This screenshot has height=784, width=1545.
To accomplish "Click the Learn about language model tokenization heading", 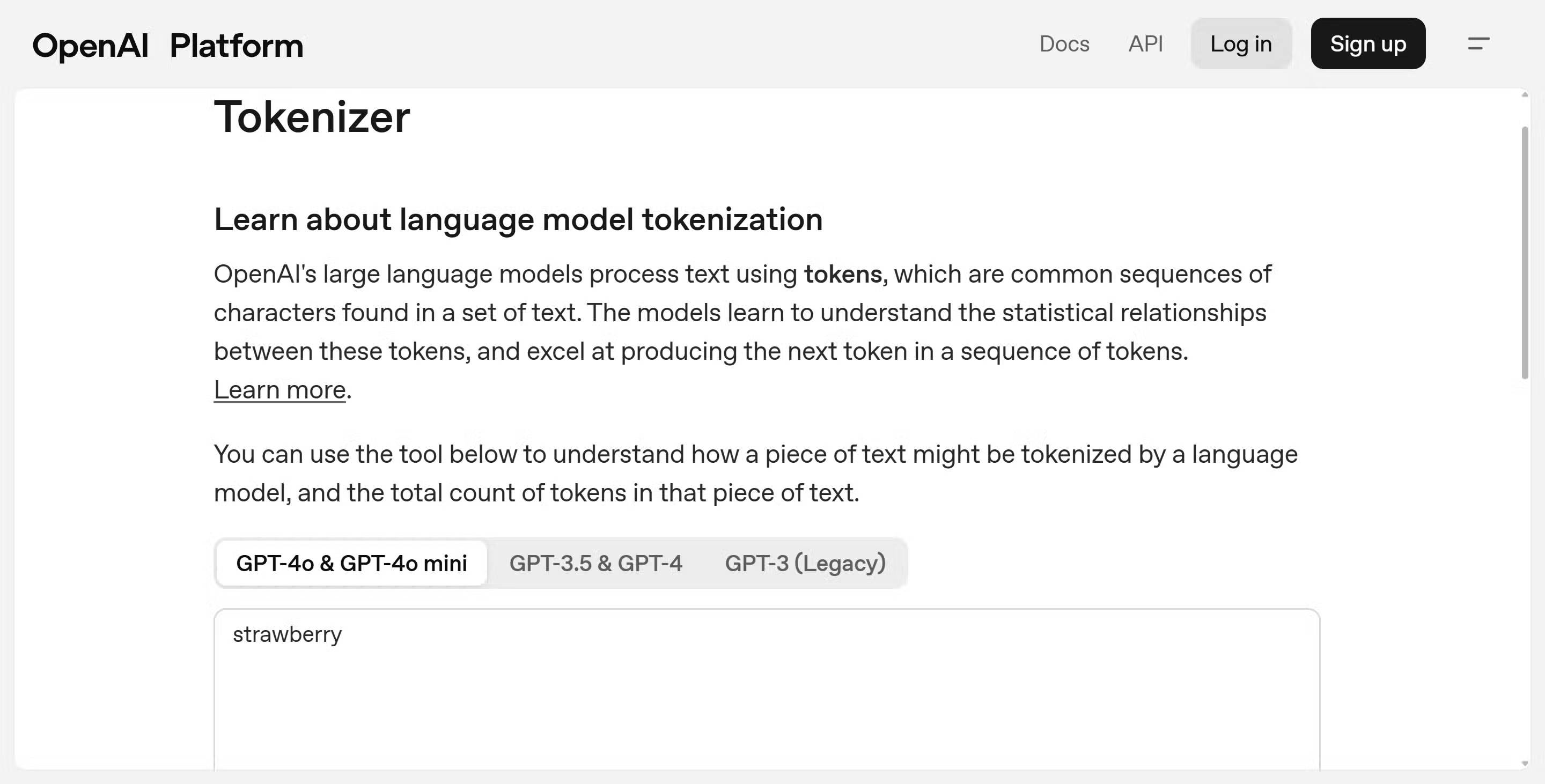I will click(518, 219).
